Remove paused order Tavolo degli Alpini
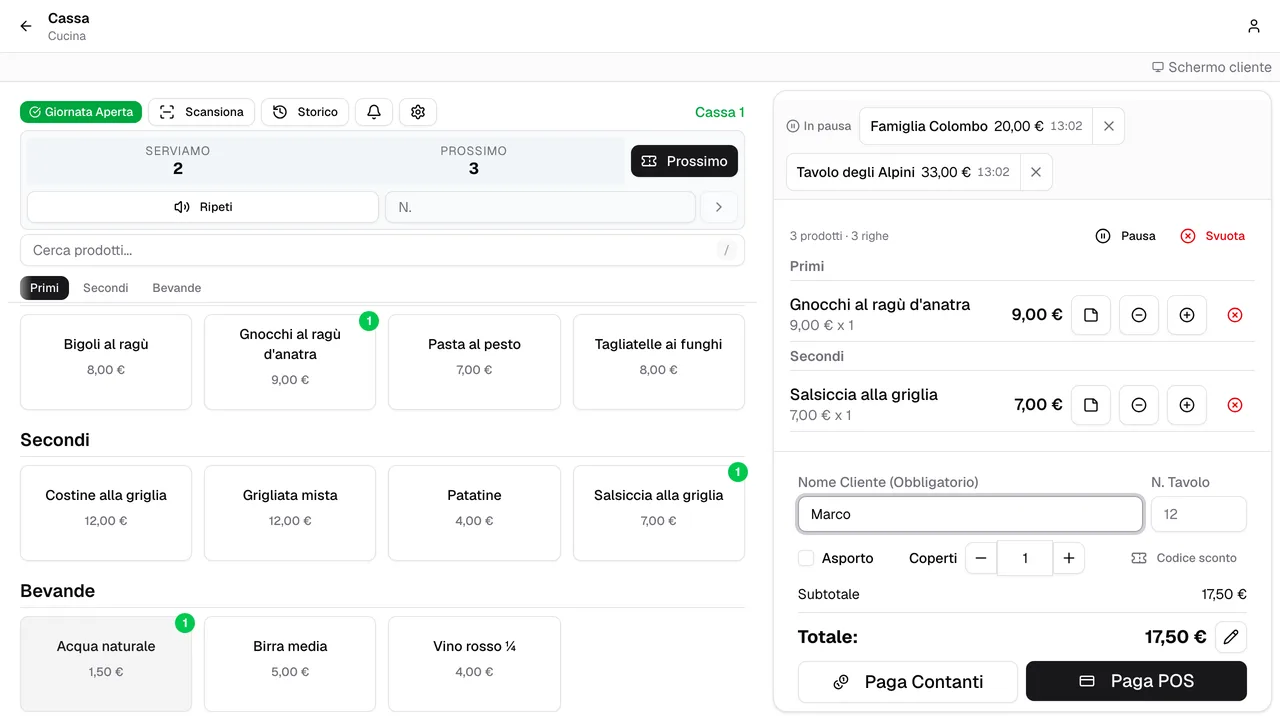This screenshot has width=1280, height=720. [1036, 172]
